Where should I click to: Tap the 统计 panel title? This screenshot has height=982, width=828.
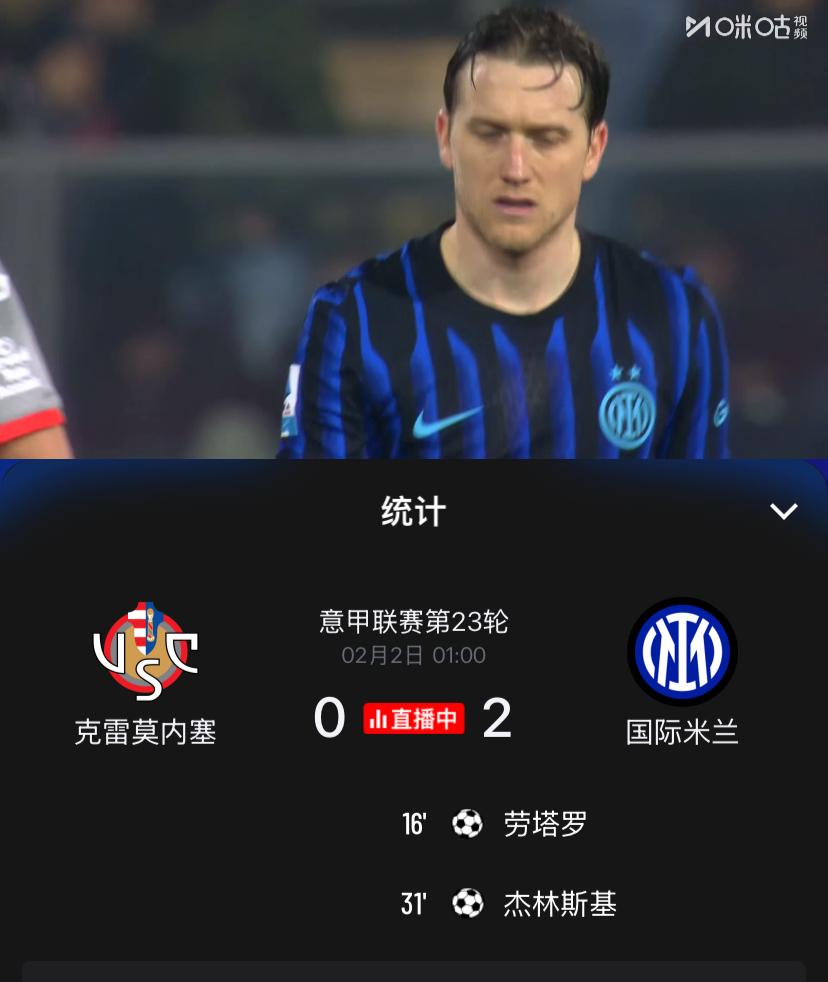[413, 511]
